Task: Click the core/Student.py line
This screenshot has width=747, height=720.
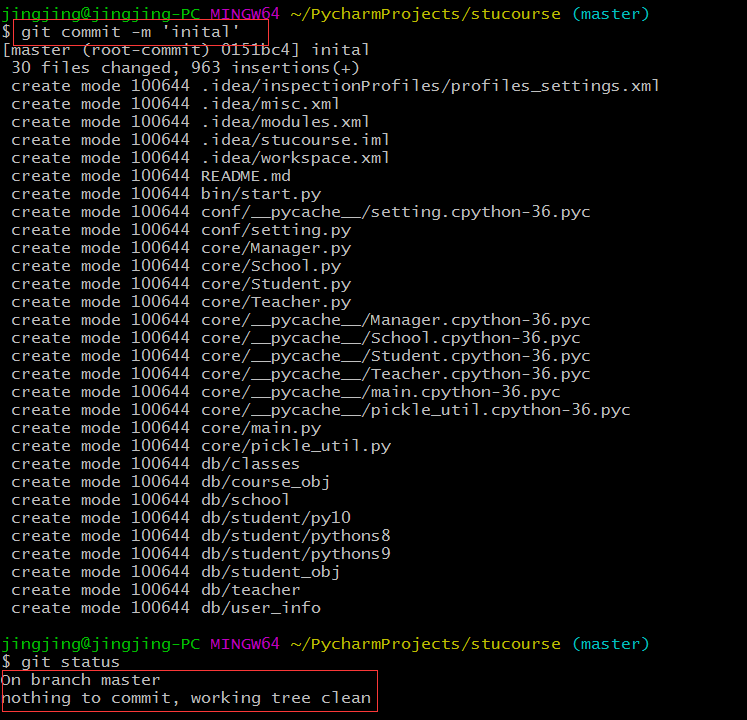Action: (276, 284)
